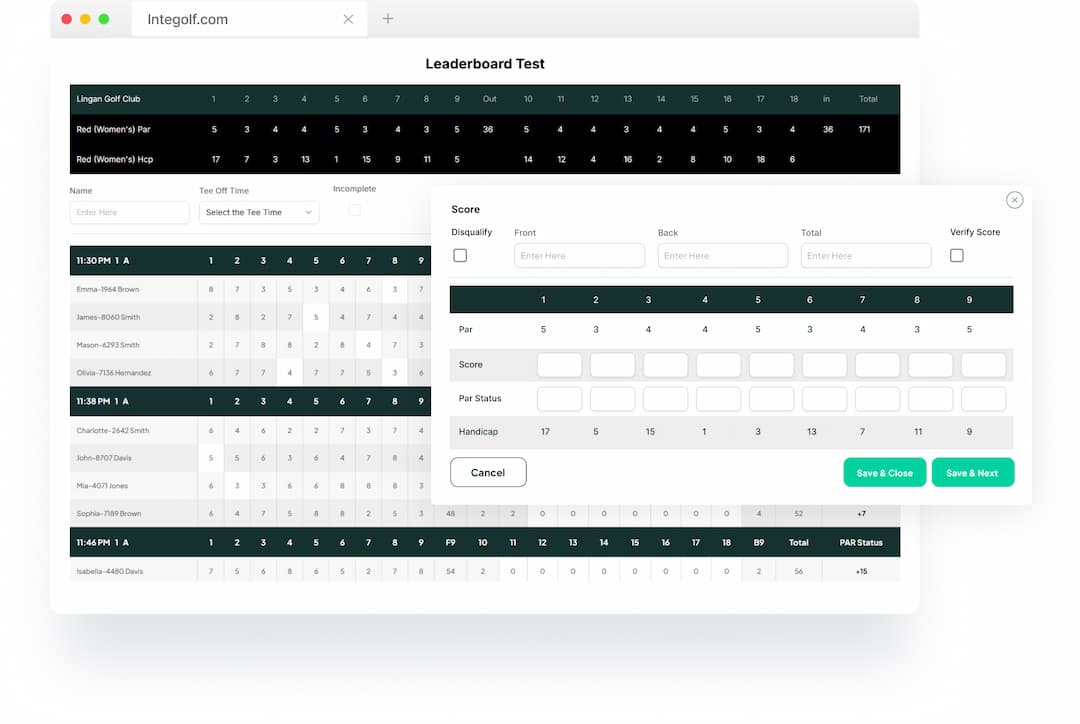Click the Total score Enter Here field
The height and width of the screenshot is (724, 1080).
pyautogui.click(x=865, y=255)
